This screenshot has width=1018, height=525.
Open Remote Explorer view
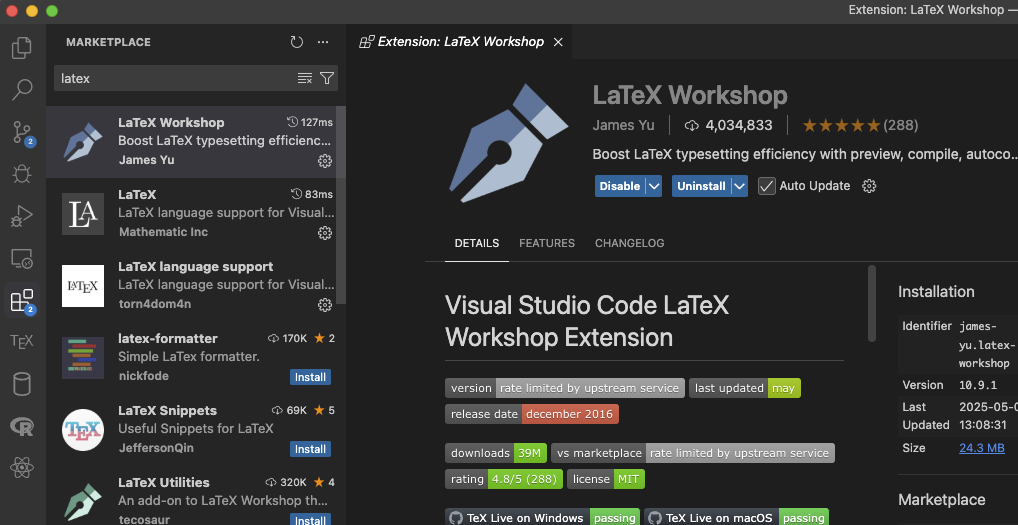pyautogui.click(x=22, y=258)
